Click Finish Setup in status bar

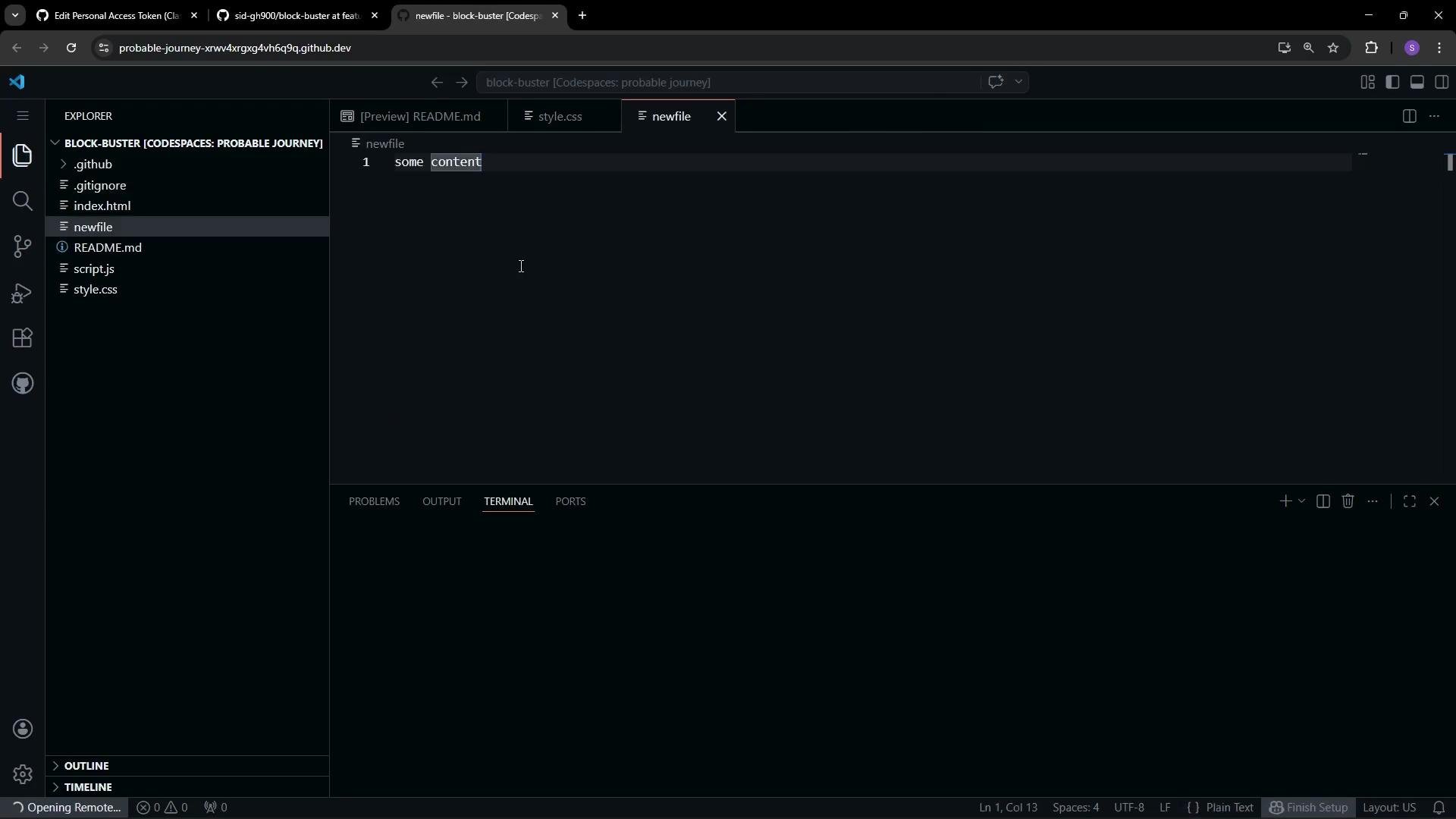click(x=1308, y=808)
